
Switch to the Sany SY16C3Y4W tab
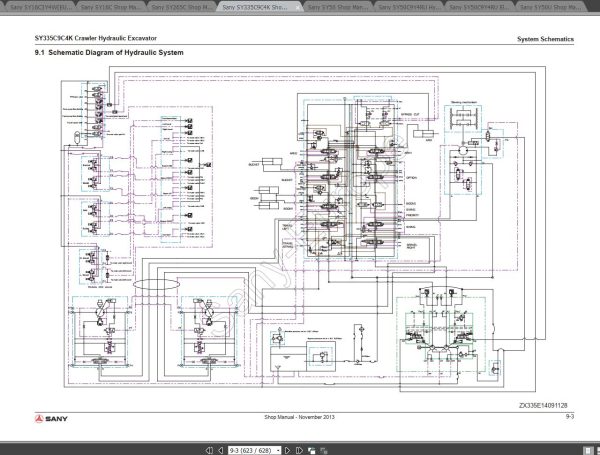tap(40, 7)
